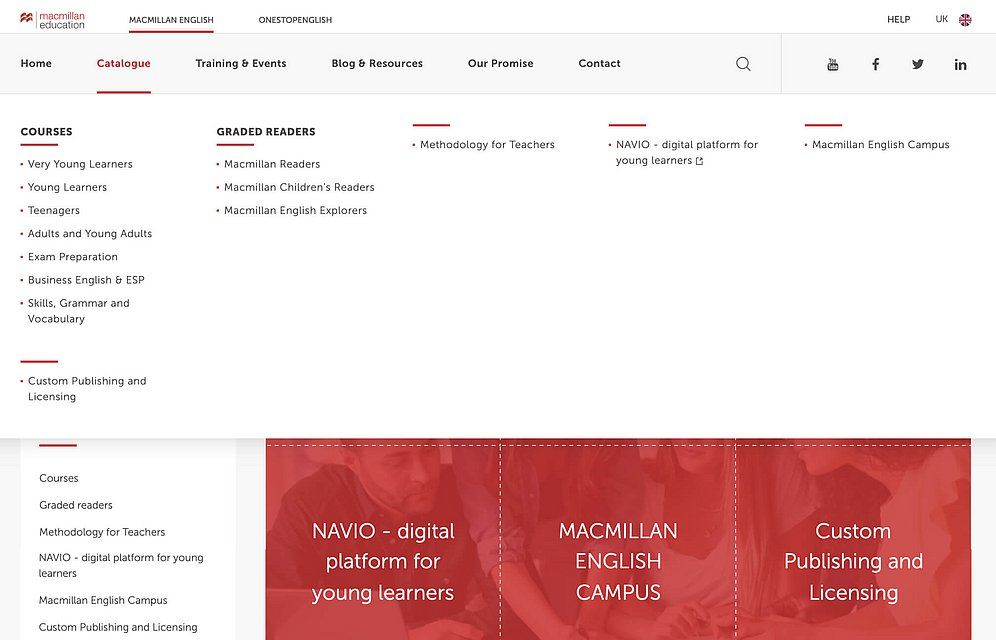
Task: Go to Methodology for Teachers in mega menu
Action: pos(487,145)
